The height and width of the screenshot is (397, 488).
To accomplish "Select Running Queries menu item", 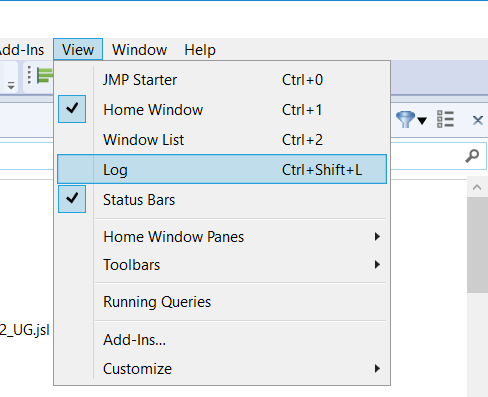I will pos(222,302).
